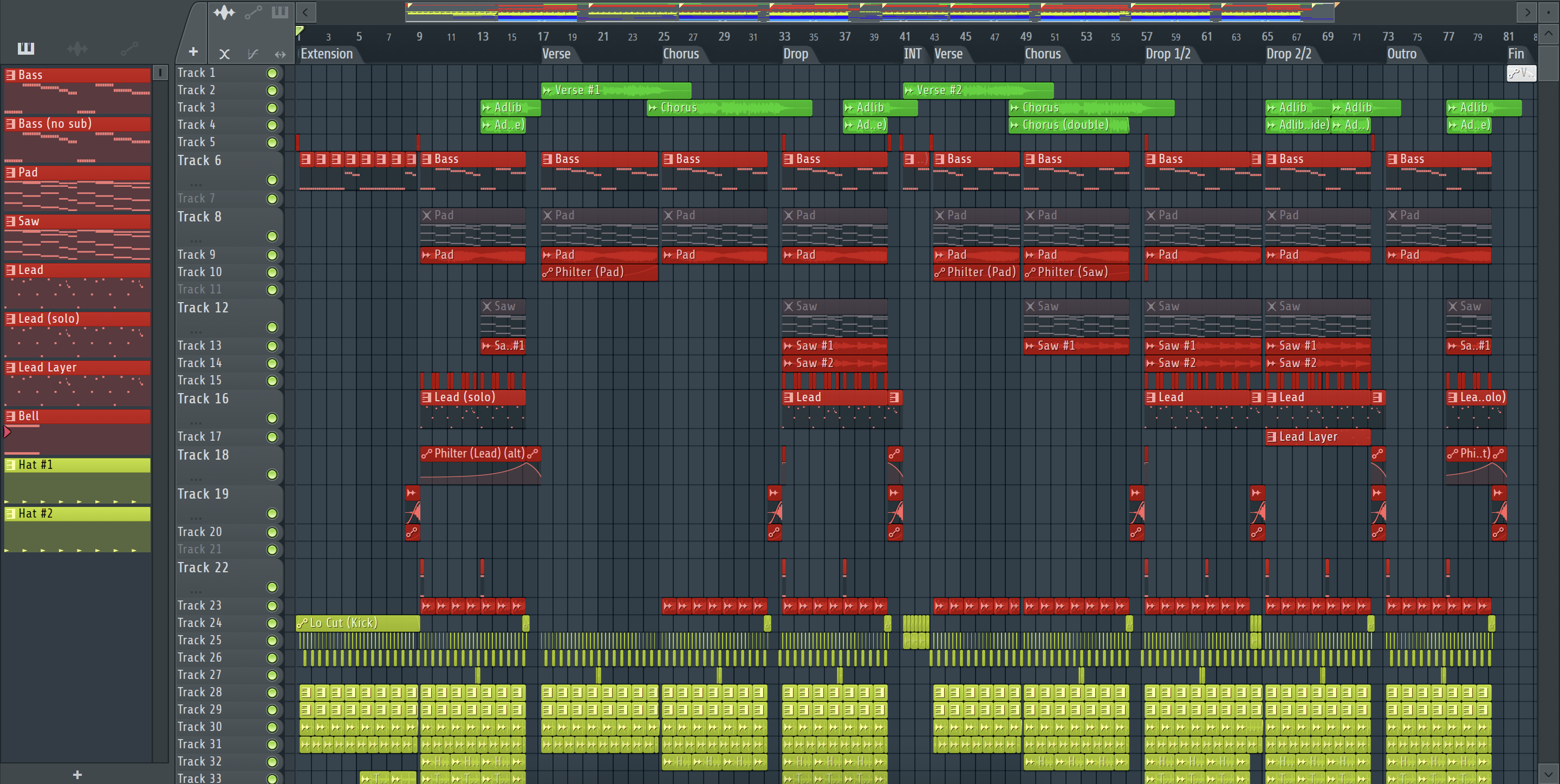The width and height of the screenshot is (1560, 784).
Task: Toggle the stretch arrows icon
Action: (x=280, y=54)
